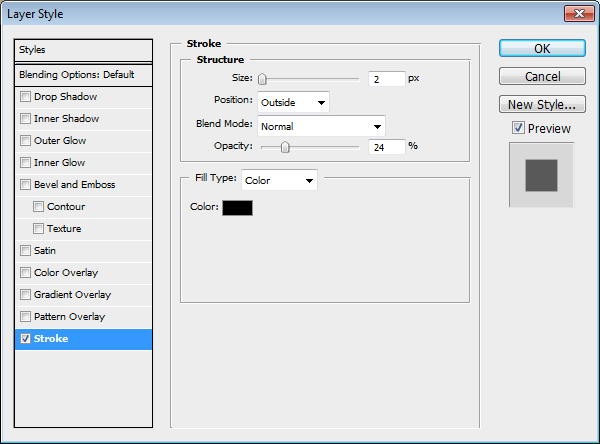Enable the Outer Glow checkbox

point(25,140)
